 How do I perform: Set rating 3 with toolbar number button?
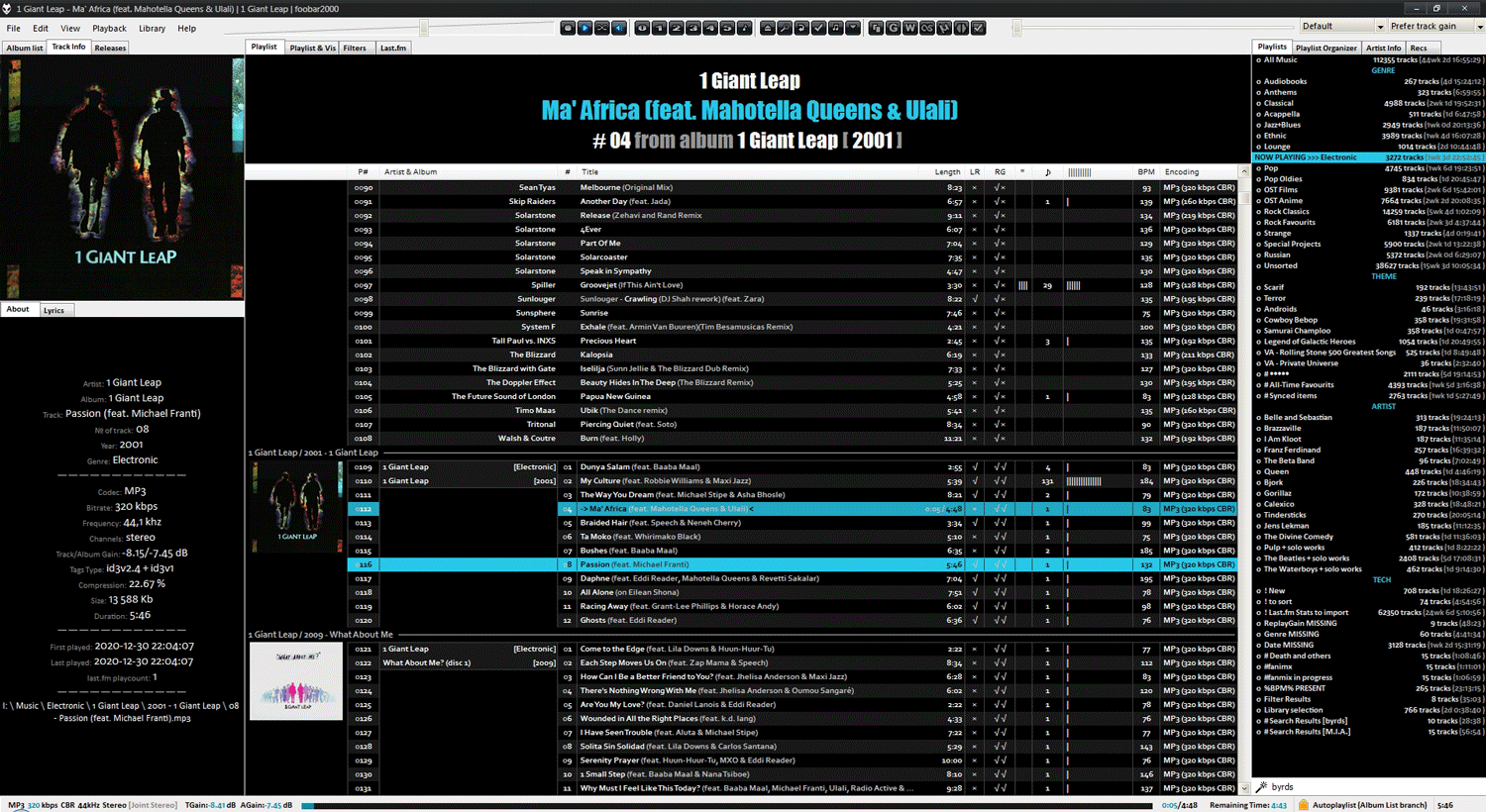tap(693, 28)
